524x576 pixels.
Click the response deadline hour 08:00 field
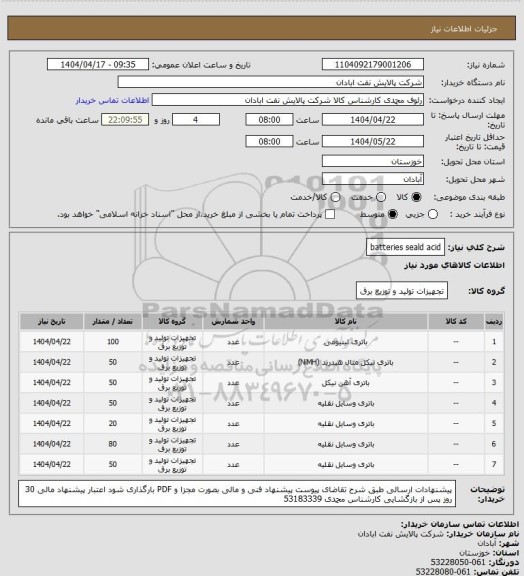[269, 120]
